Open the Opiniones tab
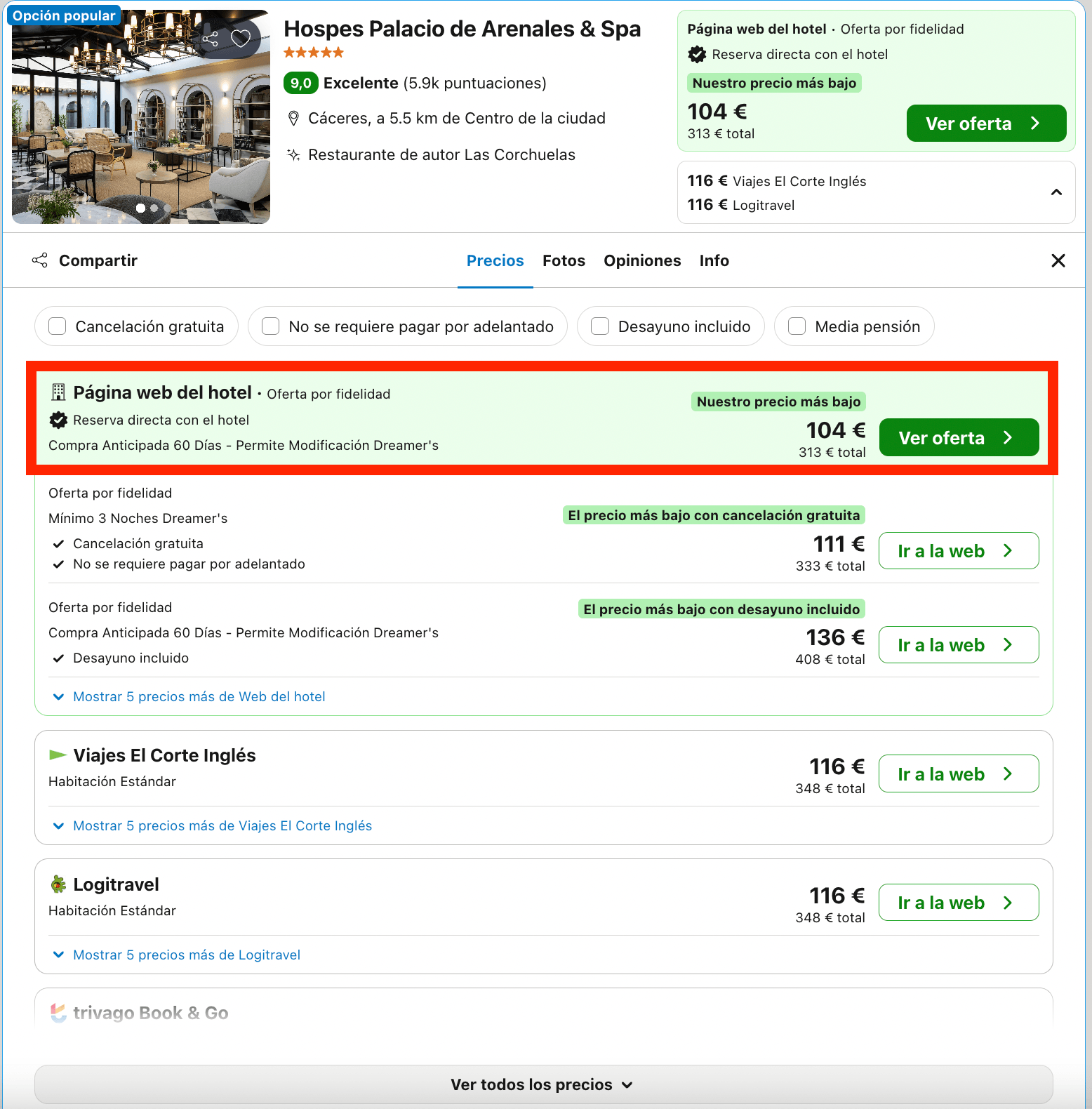 coord(642,260)
